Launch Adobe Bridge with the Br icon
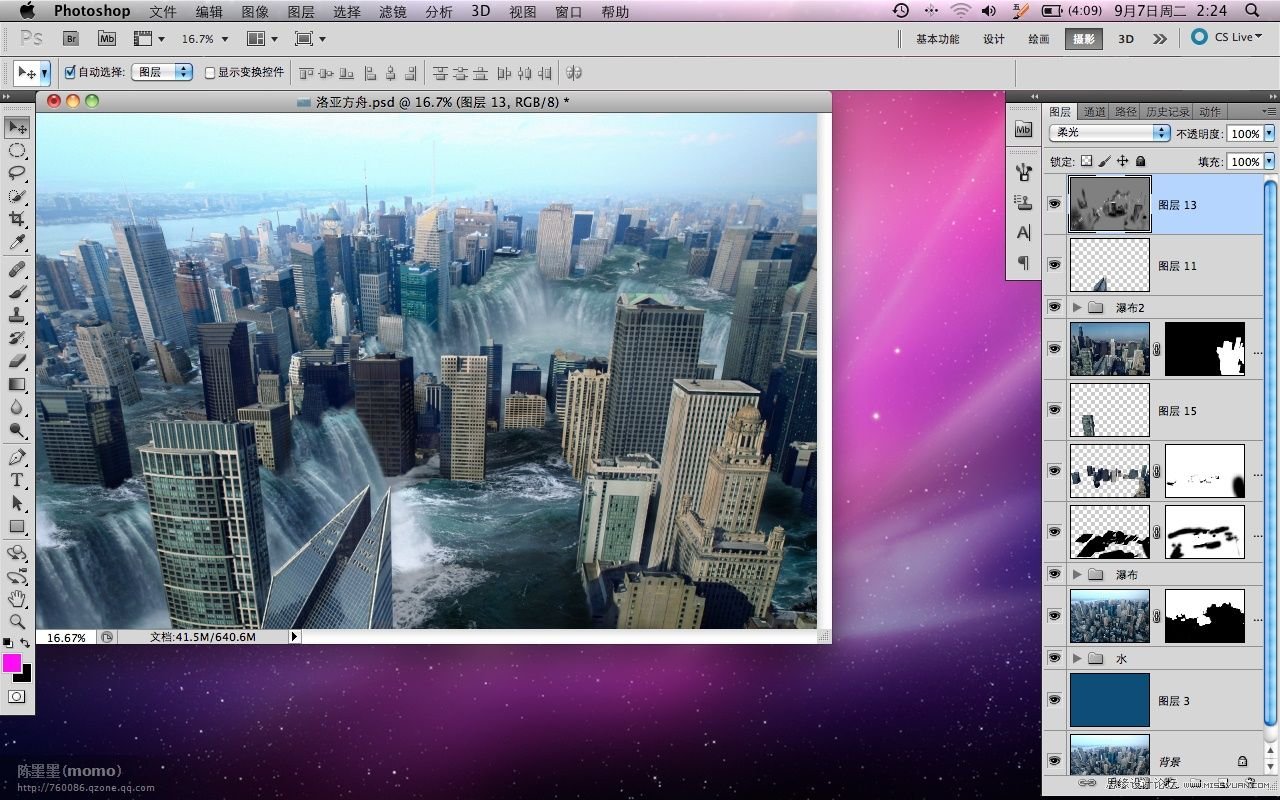This screenshot has height=800, width=1280. coord(71,38)
